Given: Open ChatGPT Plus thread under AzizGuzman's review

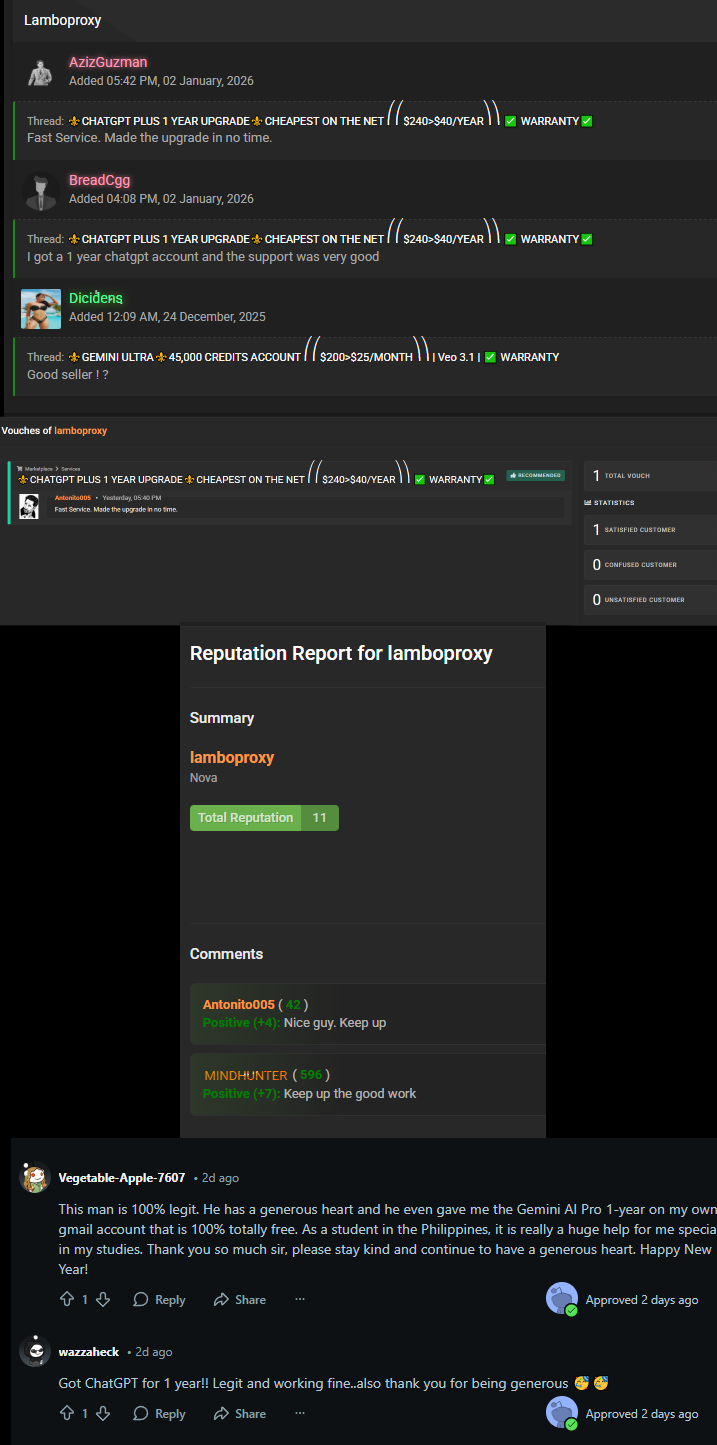Looking at the screenshot, I should (330, 121).
